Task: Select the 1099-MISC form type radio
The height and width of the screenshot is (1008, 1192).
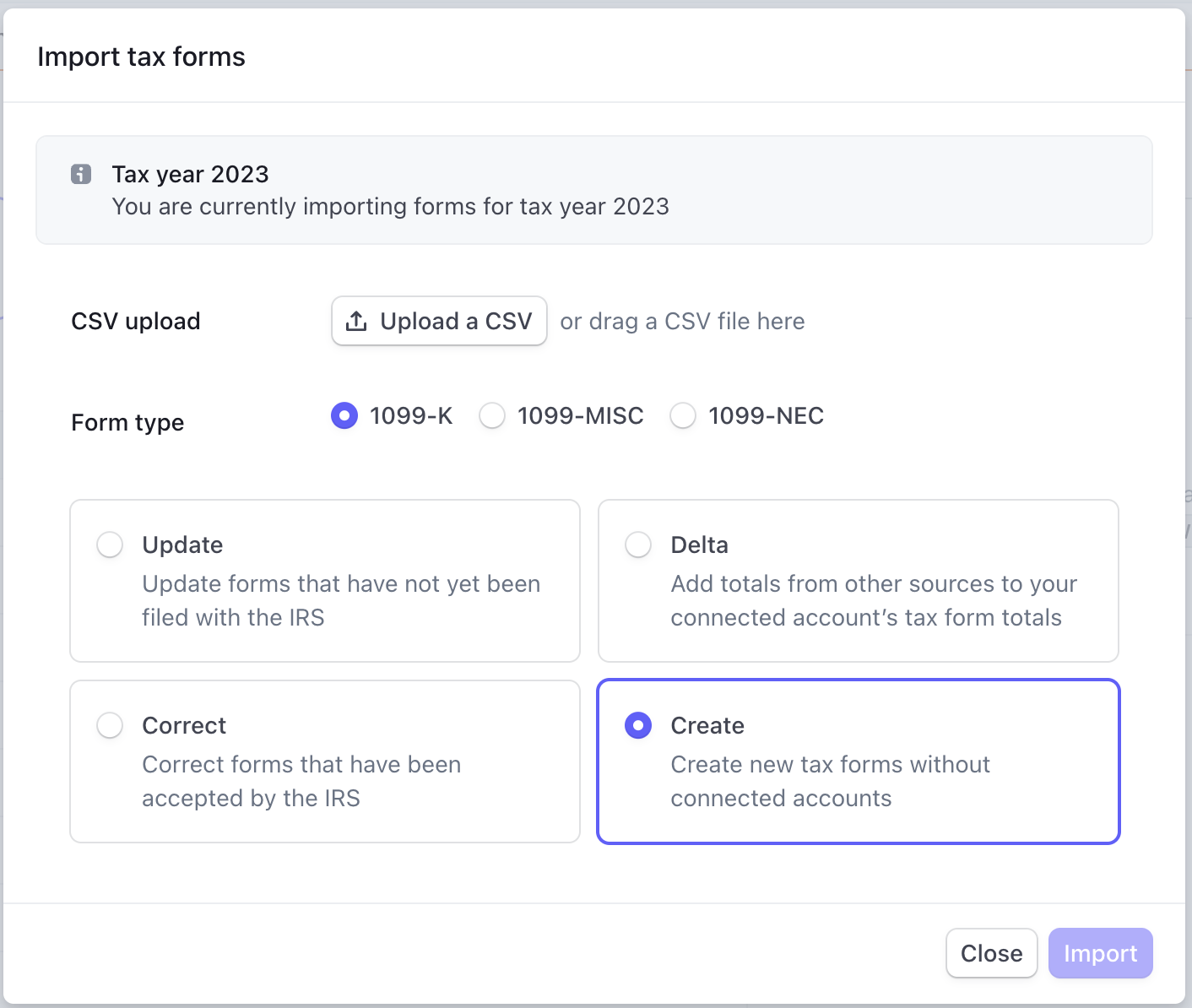Action: point(492,415)
